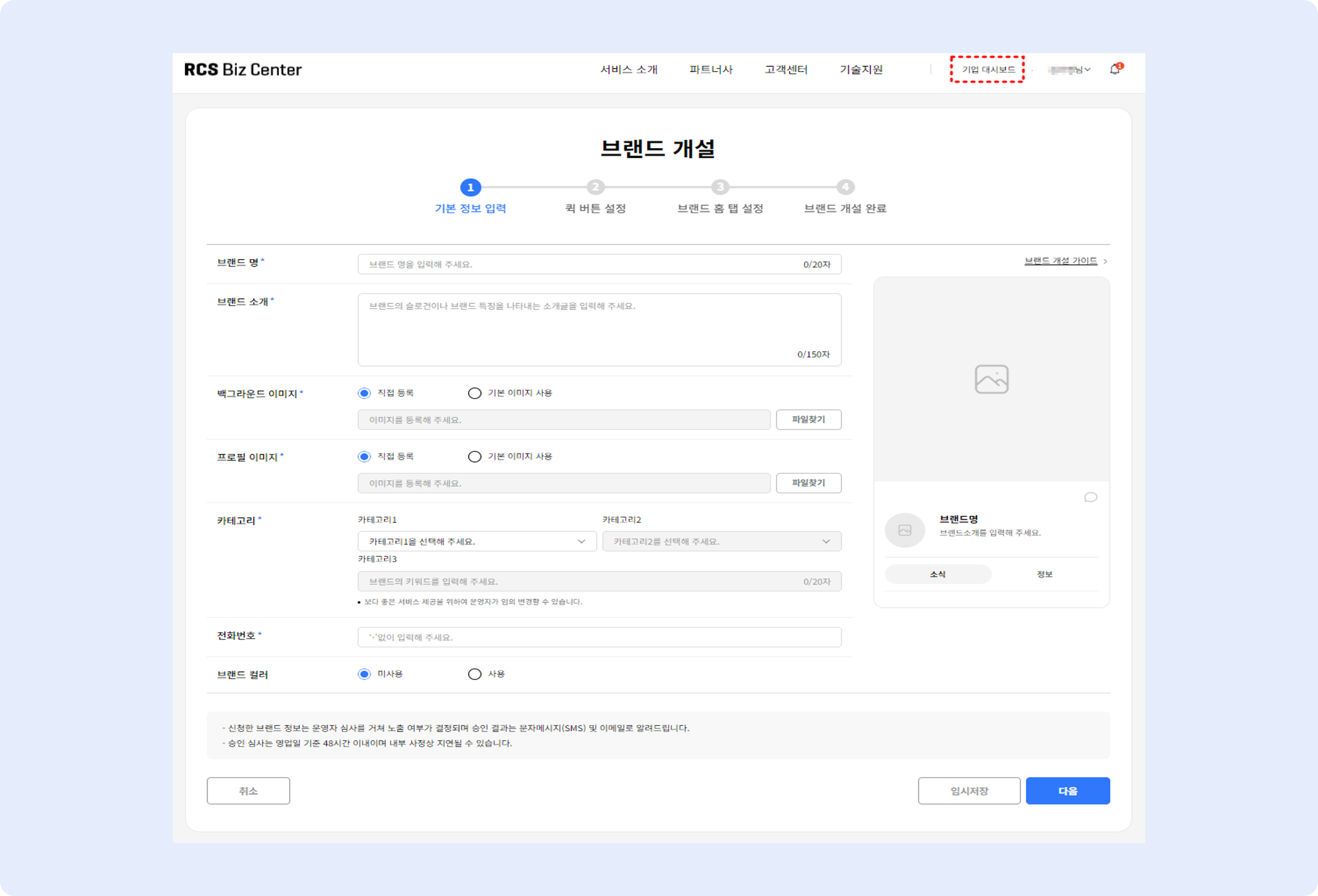Click the 기본 정보 입력 step label
The height and width of the screenshot is (896, 1318).
click(470, 208)
